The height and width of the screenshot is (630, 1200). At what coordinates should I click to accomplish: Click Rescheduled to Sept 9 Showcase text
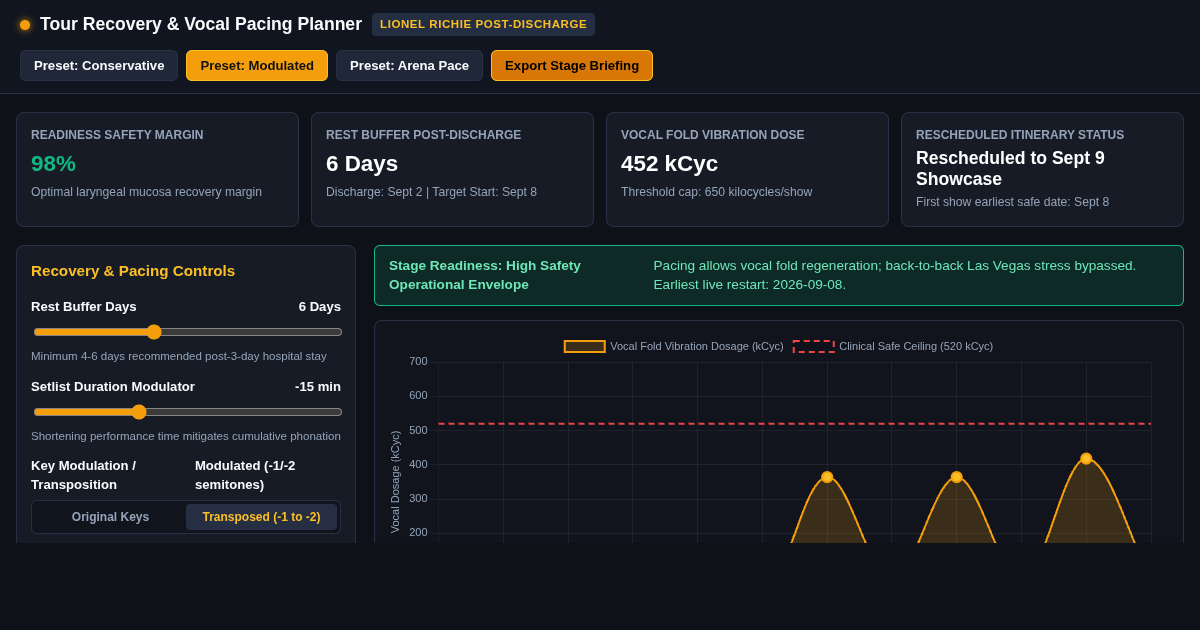point(1010,169)
